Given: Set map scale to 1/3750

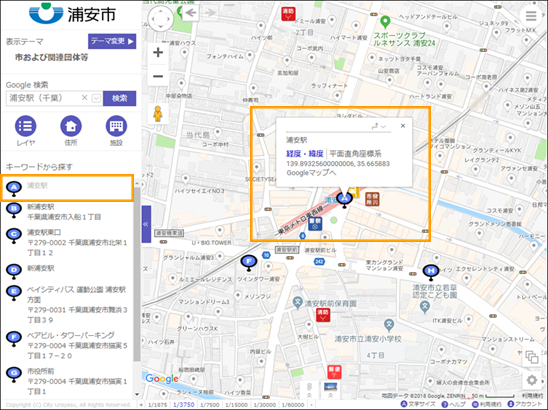Looking at the screenshot, I should [x=184, y=405].
